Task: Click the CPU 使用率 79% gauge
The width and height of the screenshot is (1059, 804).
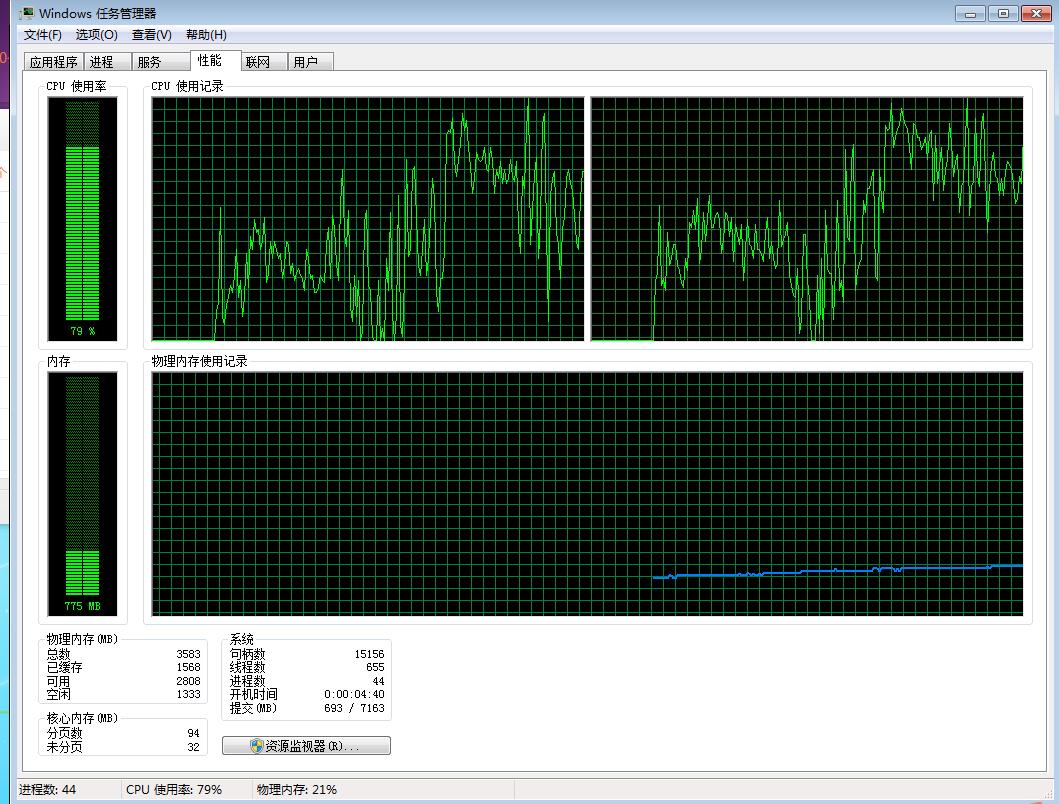Action: pos(82,219)
